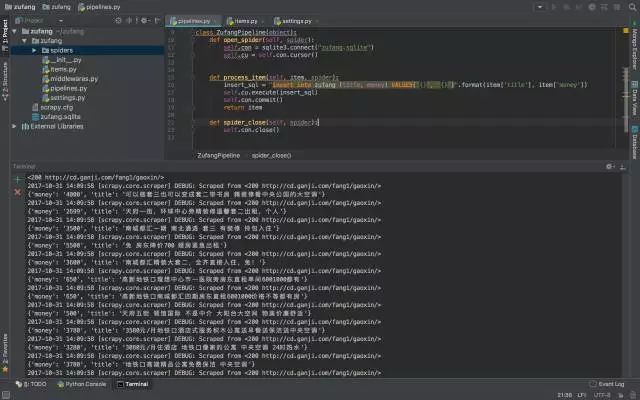Collapse the inner zufang package folder
The width and height of the screenshot is (640, 400).
coord(24,41)
